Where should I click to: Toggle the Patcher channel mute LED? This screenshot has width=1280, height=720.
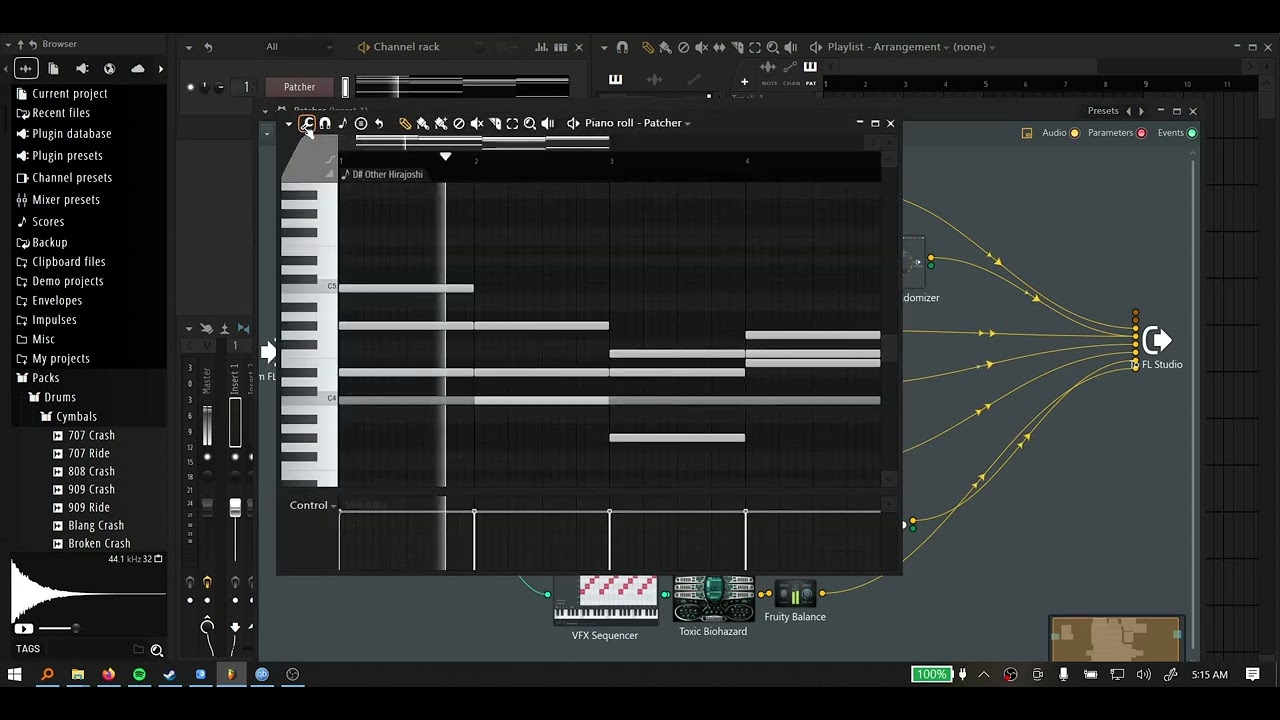coord(190,87)
